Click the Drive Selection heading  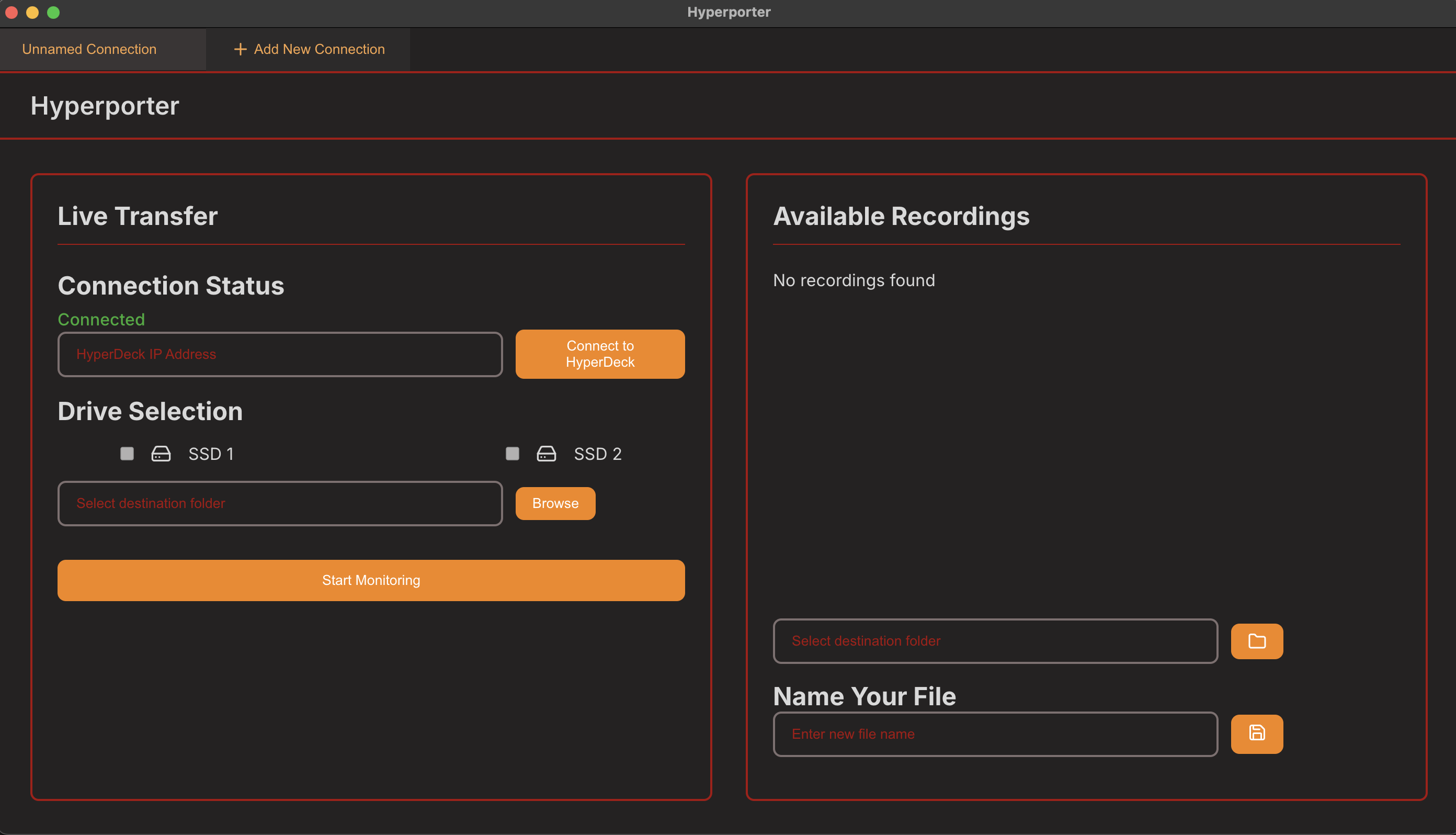(x=150, y=411)
